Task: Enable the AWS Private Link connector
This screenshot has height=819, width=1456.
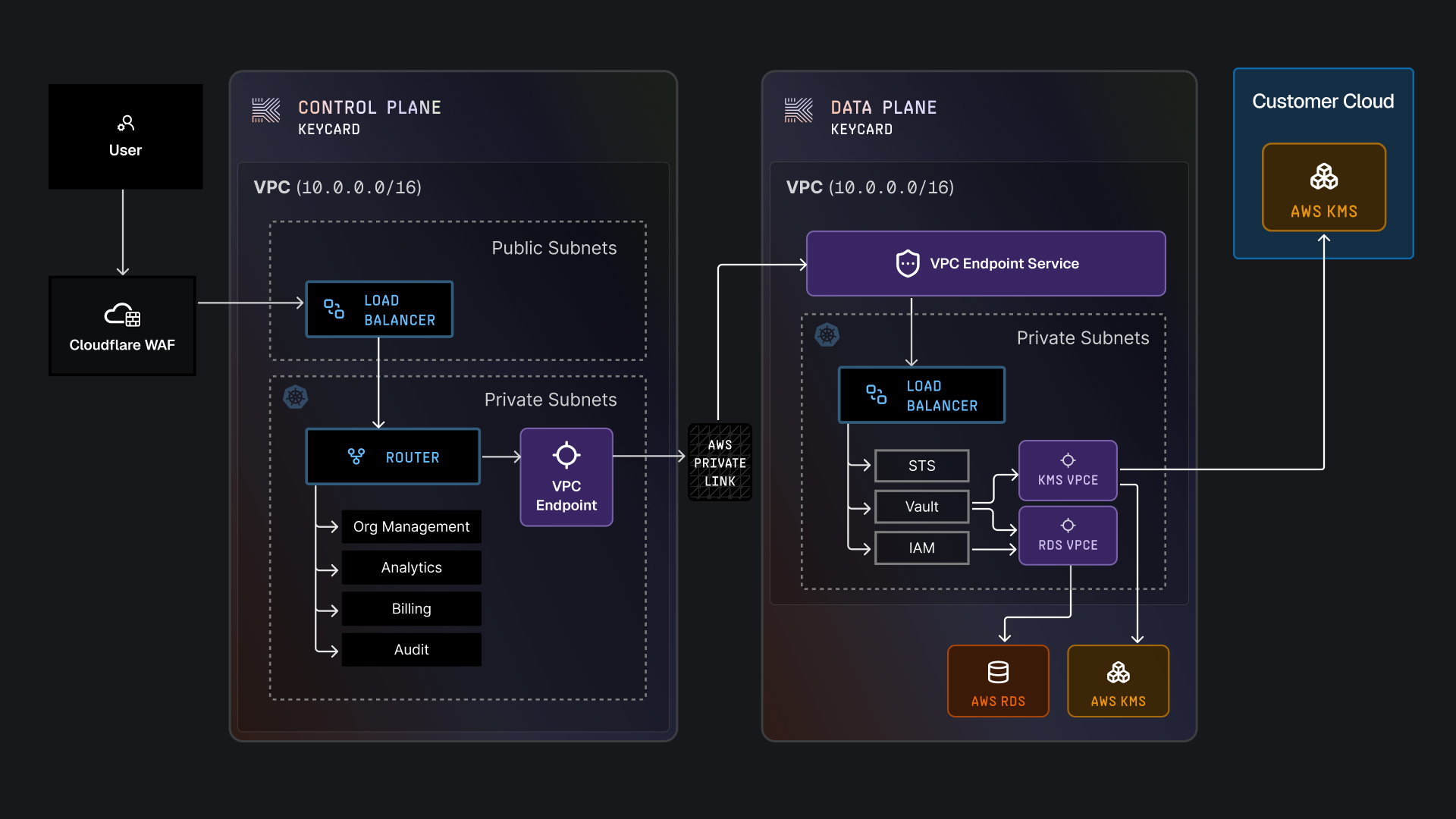Action: point(719,463)
